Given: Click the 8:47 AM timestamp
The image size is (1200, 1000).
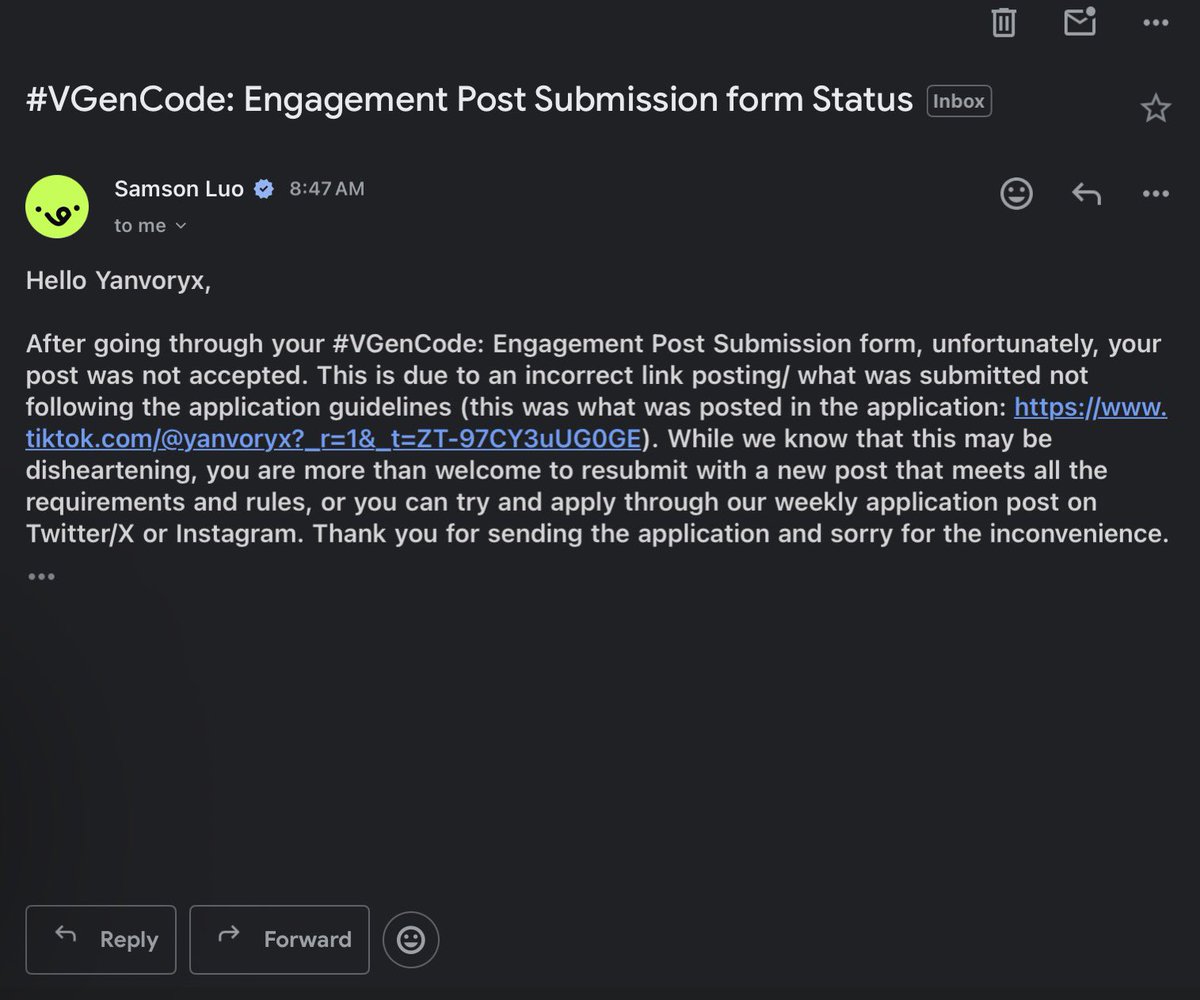Looking at the screenshot, I should 327,189.
